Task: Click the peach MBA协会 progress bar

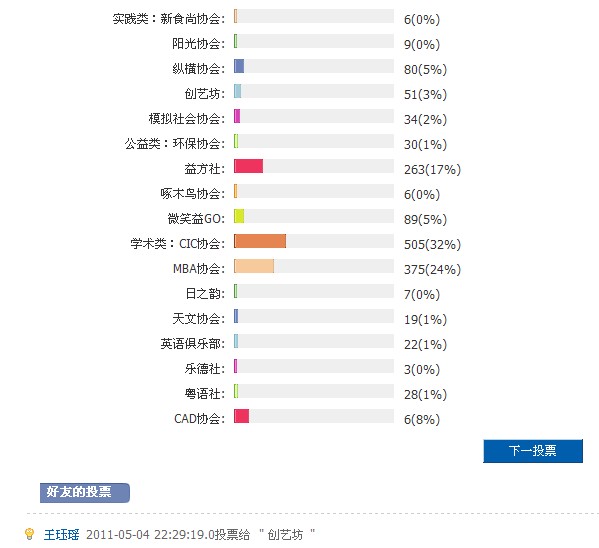Action: coord(254,266)
